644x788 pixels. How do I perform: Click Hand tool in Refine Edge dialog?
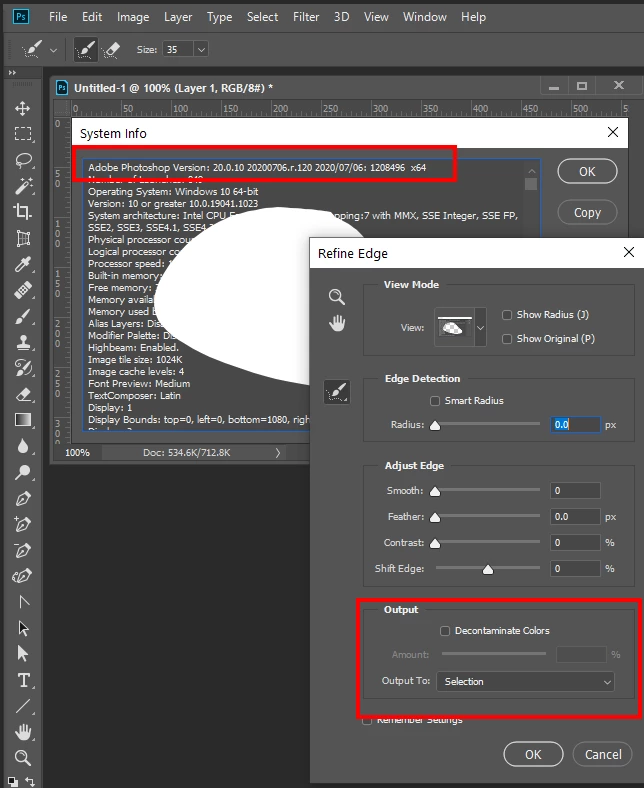337,323
